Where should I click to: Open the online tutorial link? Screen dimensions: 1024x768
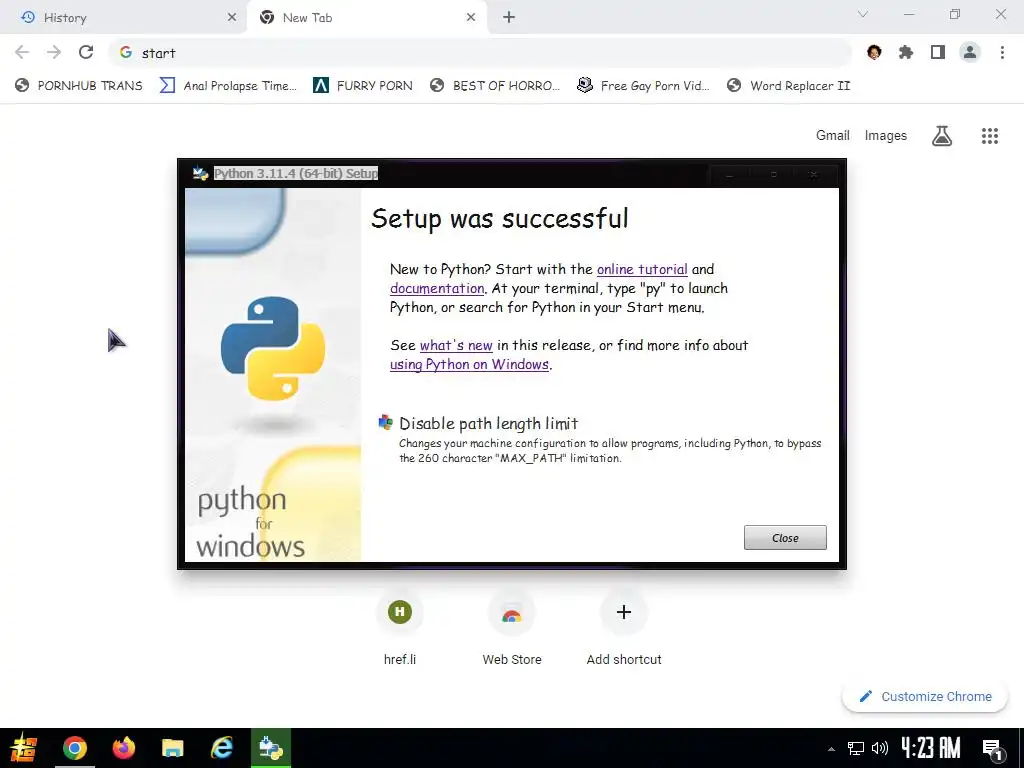[x=642, y=269]
